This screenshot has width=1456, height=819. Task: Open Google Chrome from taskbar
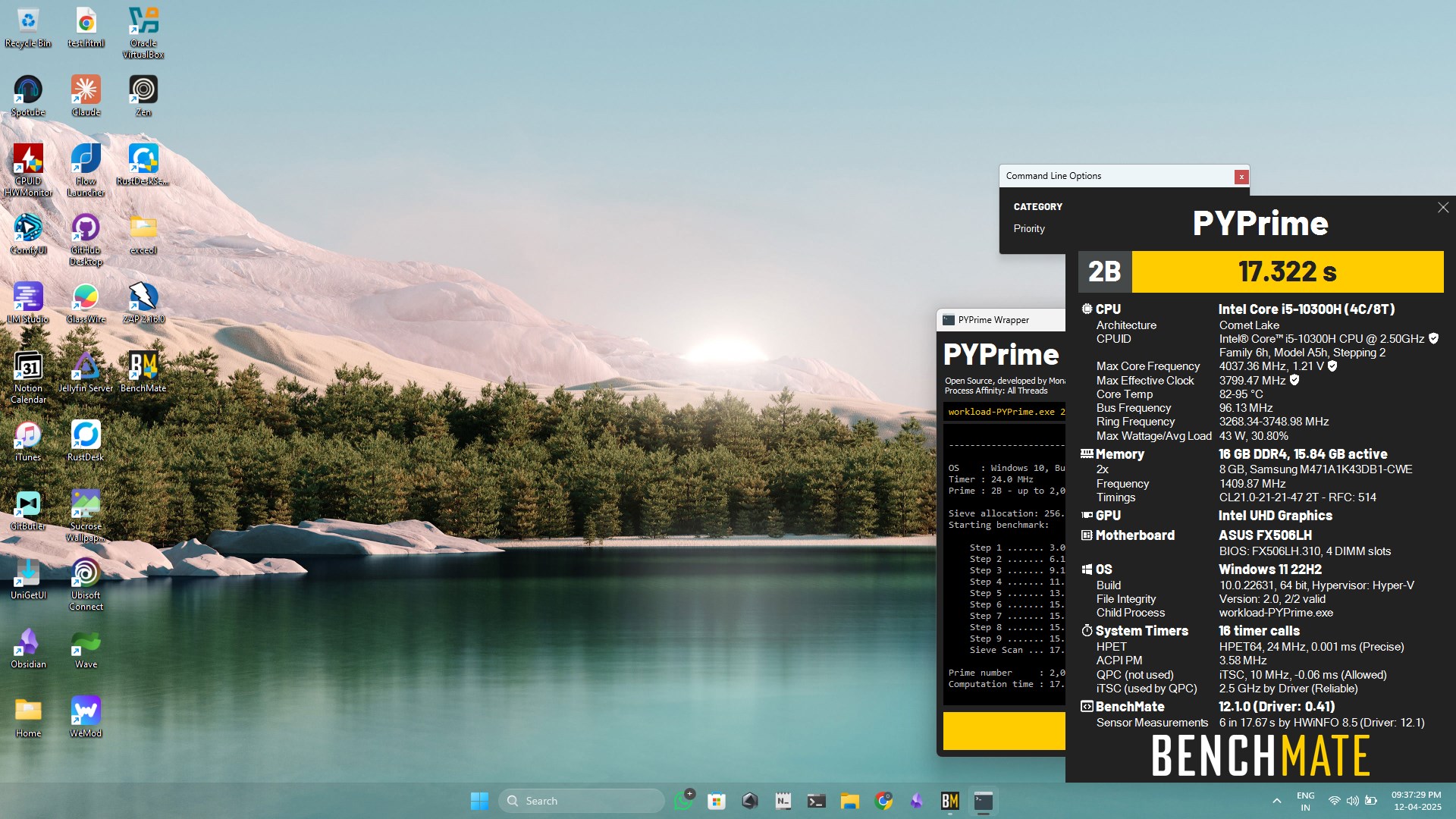[883, 801]
